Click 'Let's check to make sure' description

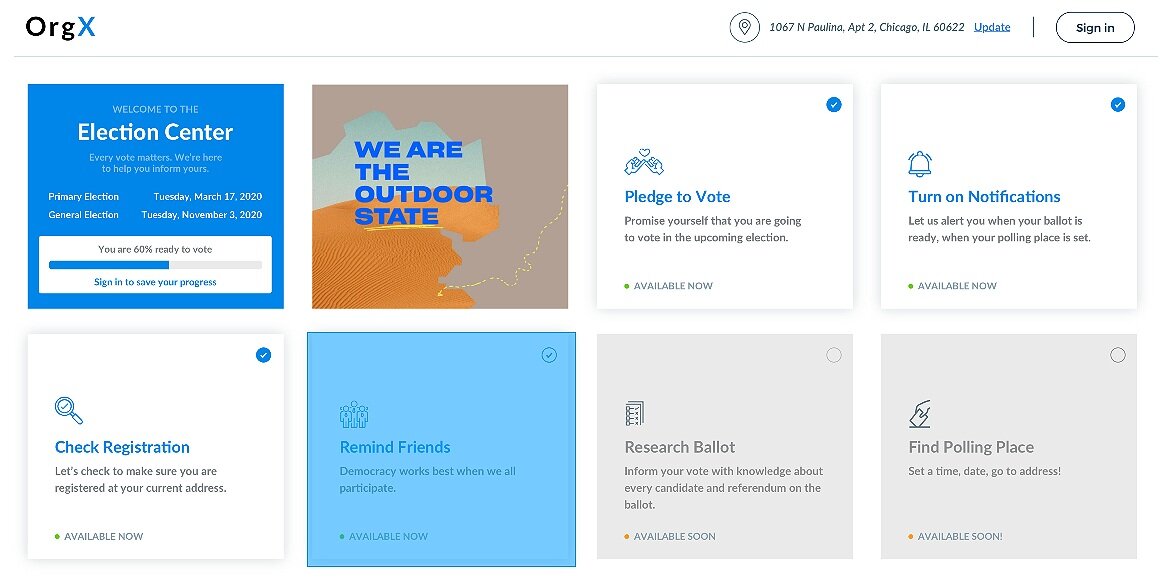141,480
